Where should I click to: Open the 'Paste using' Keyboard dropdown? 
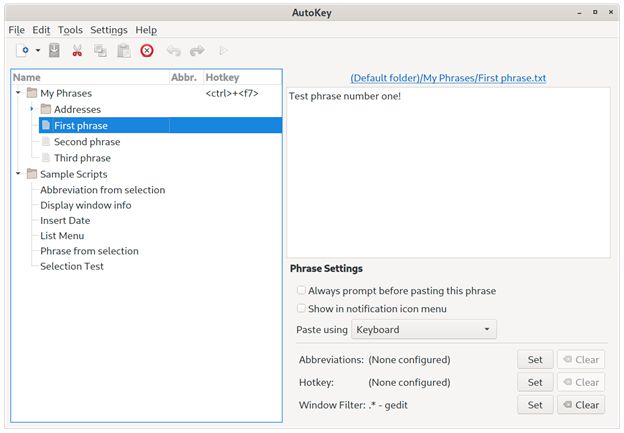point(424,330)
